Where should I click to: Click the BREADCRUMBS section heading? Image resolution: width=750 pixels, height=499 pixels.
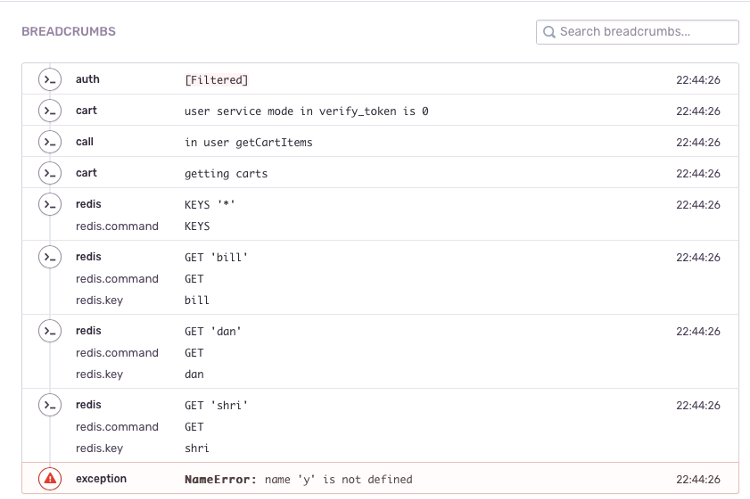tap(68, 32)
